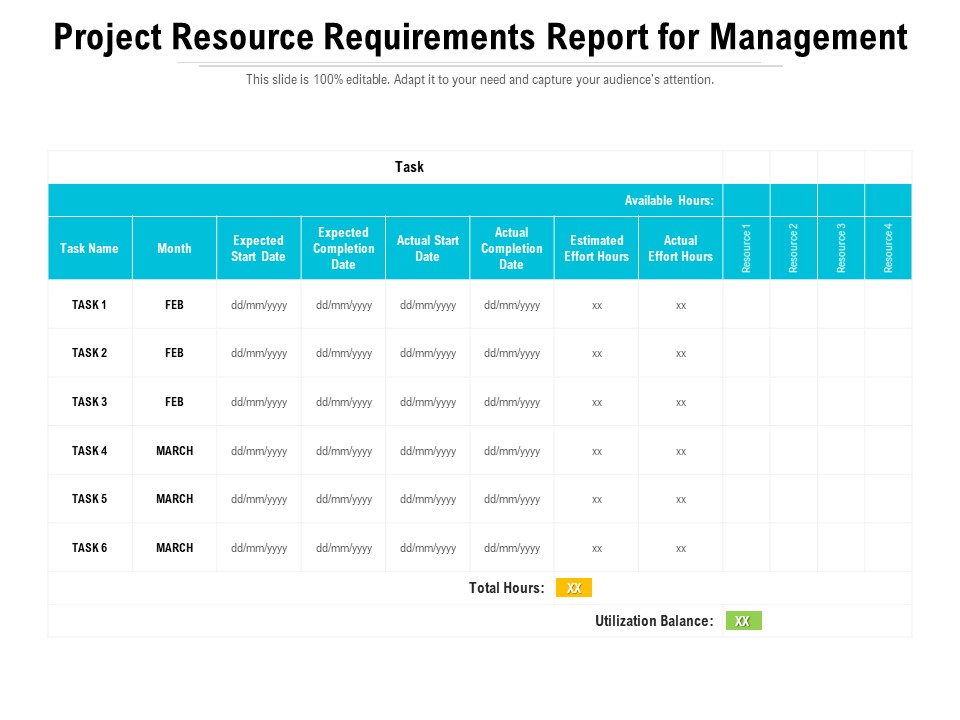Select TASK 4 Actual Effort Hours xx value
The height and width of the screenshot is (720, 960).
tap(681, 452)
